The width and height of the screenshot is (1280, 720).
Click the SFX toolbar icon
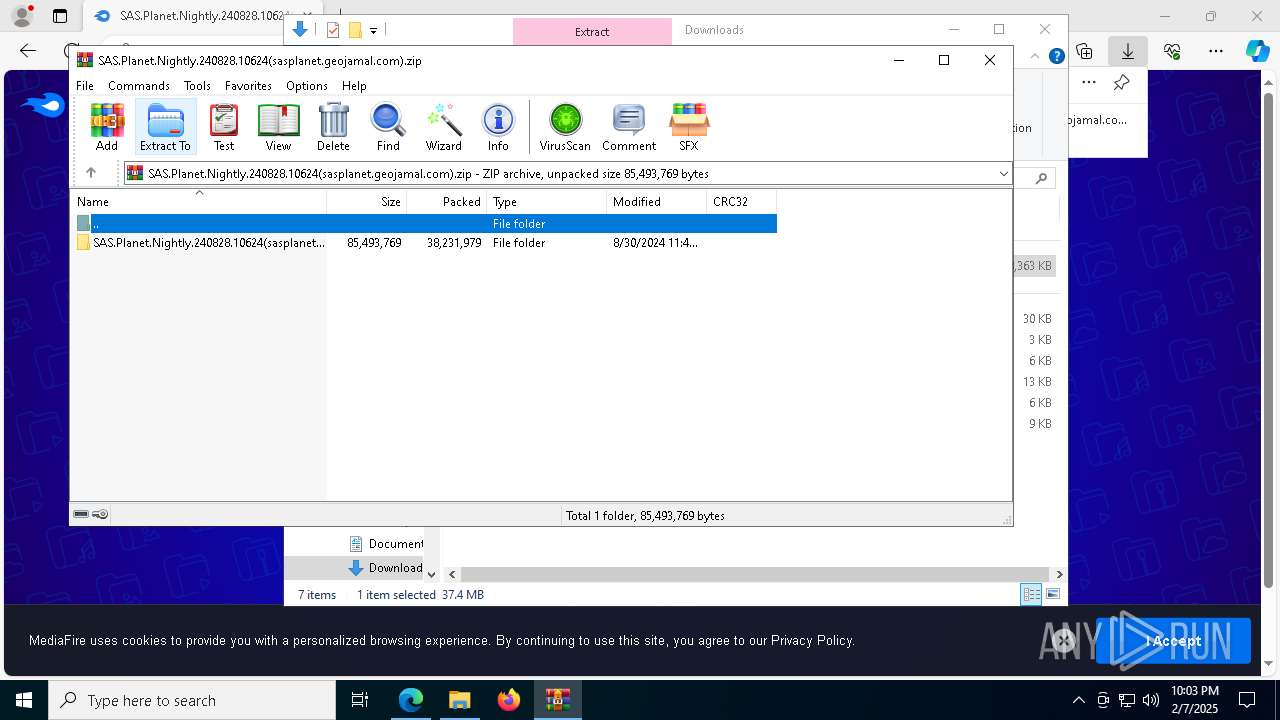coord(689,127)
